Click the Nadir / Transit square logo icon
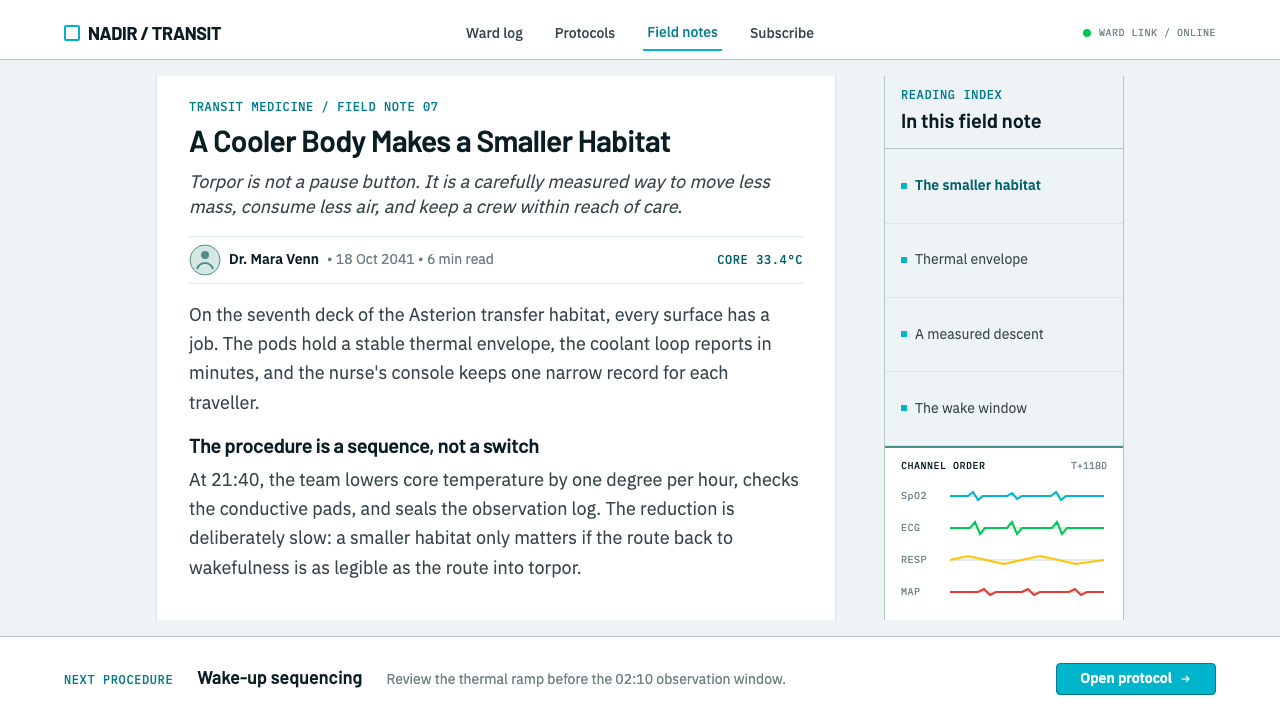Viewport: 1280px width, 720px height. (x=72, y=33)
